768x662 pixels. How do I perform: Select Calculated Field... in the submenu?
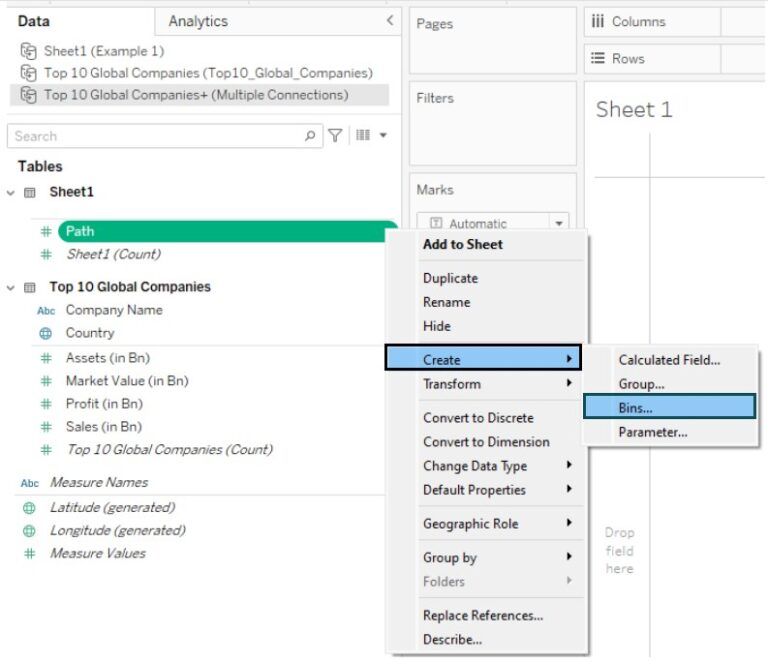coord(670,360)
